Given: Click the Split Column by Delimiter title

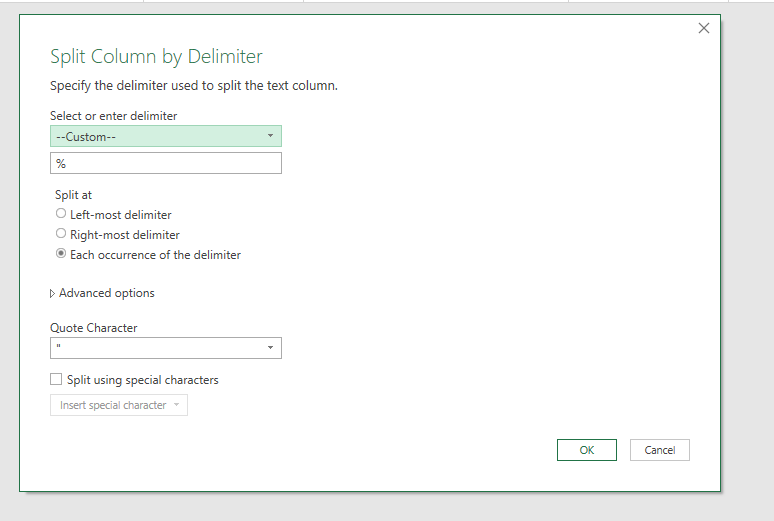Looking at the screenshot, I should (x=156, y=56).
